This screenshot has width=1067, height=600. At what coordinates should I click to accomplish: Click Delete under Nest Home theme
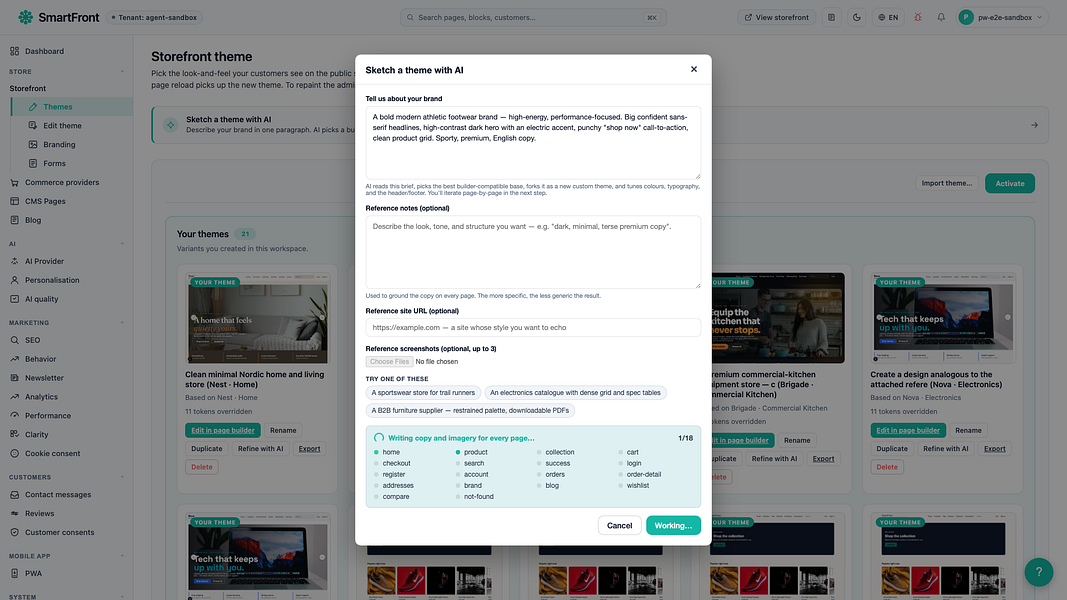[201, 467]
